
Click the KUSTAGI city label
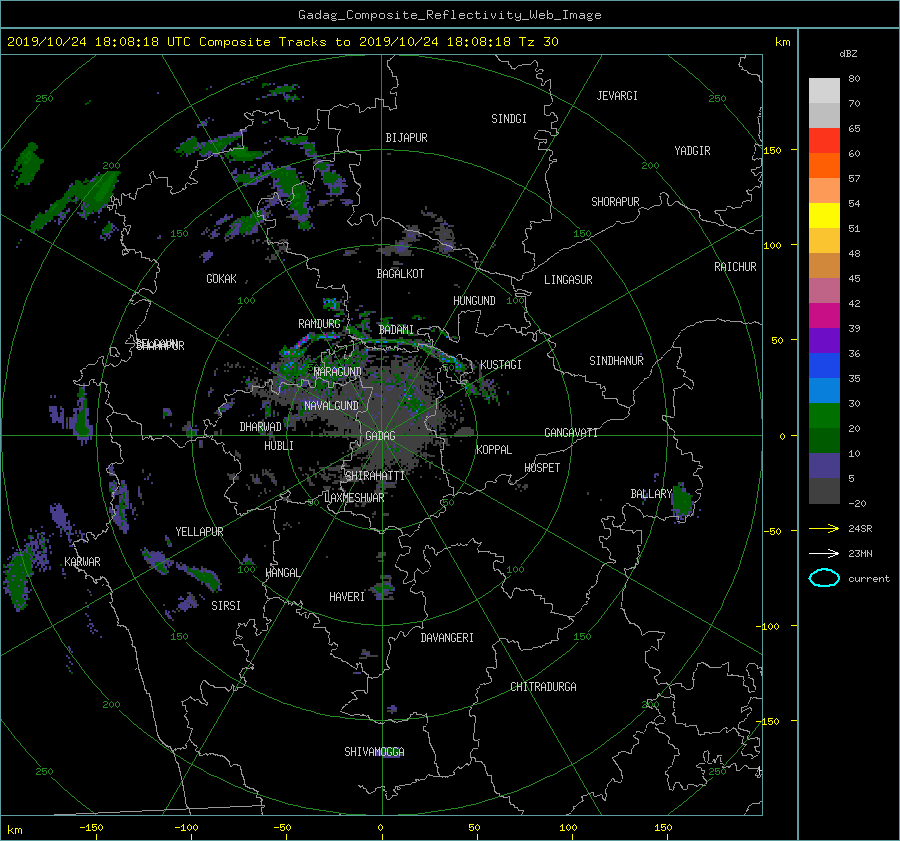501,365
